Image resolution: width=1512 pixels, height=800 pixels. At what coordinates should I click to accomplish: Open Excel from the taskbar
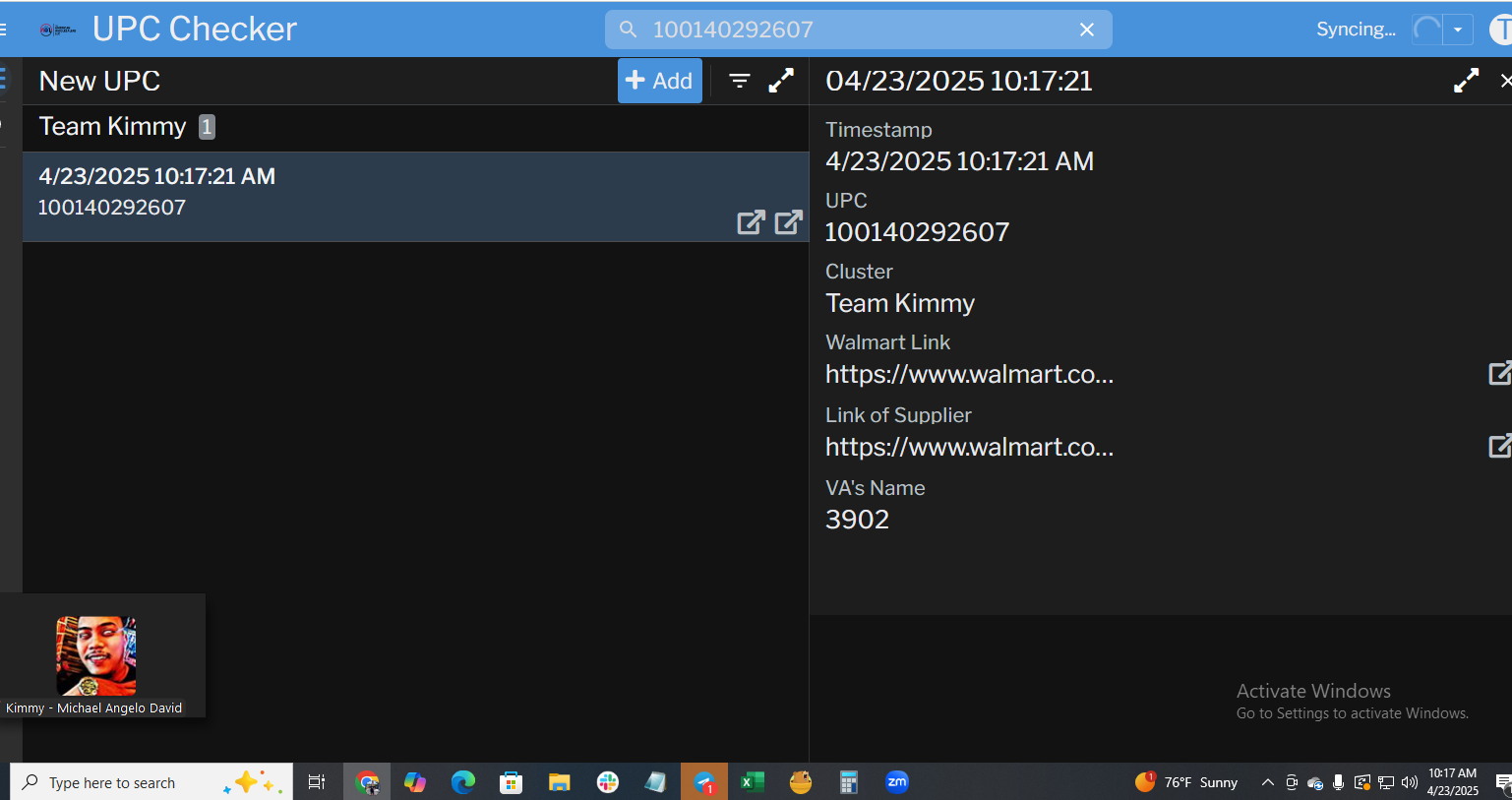click(x=753, y=782)
